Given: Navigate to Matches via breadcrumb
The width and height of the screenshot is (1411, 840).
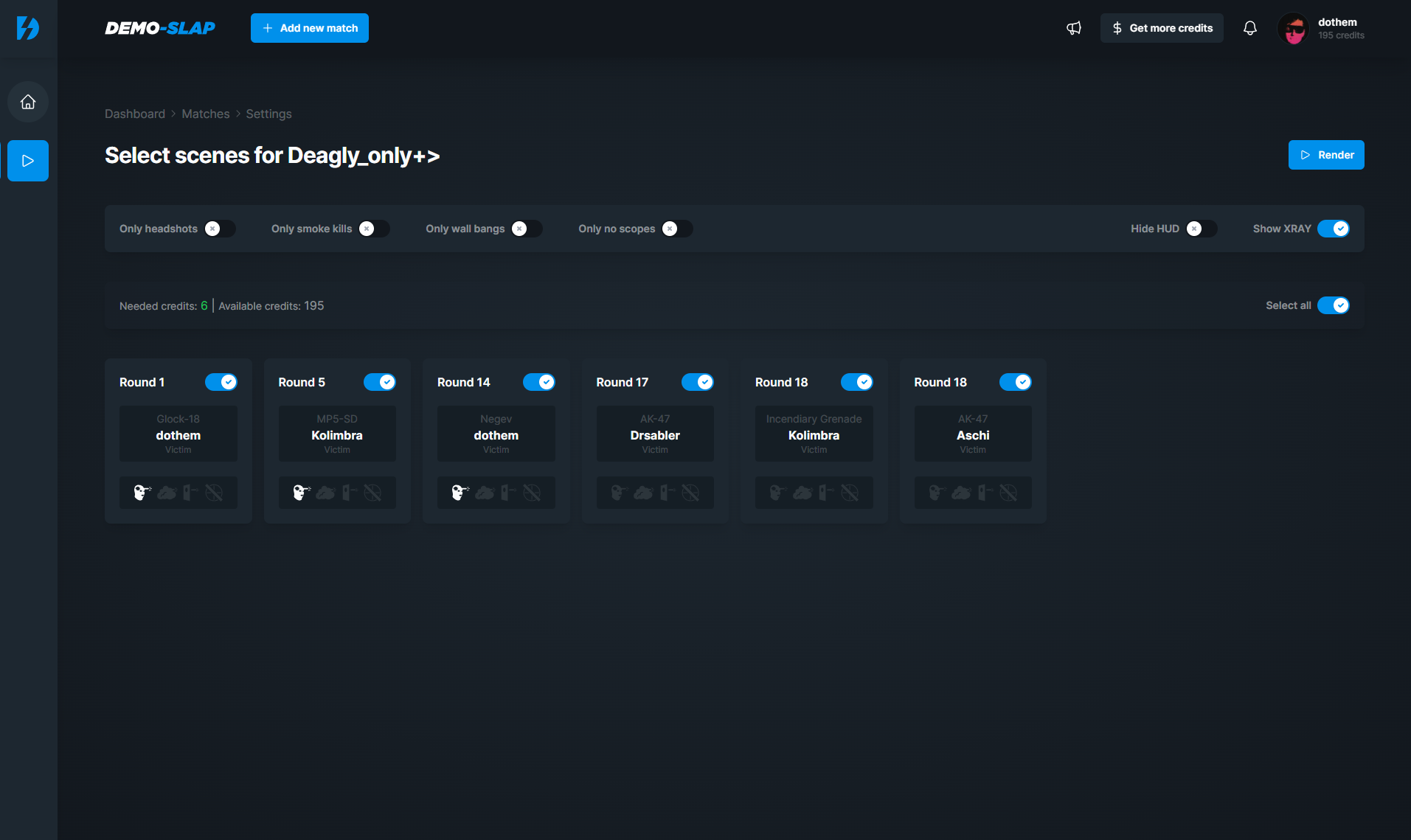Looking at the screenshot, I should pyautogui.click(x=205, y=114).
